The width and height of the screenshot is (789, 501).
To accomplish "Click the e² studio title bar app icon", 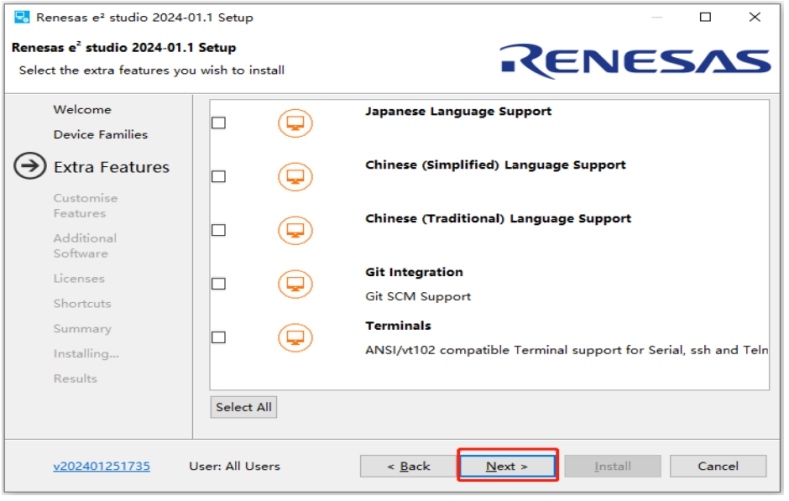I will tap(21, 17).
